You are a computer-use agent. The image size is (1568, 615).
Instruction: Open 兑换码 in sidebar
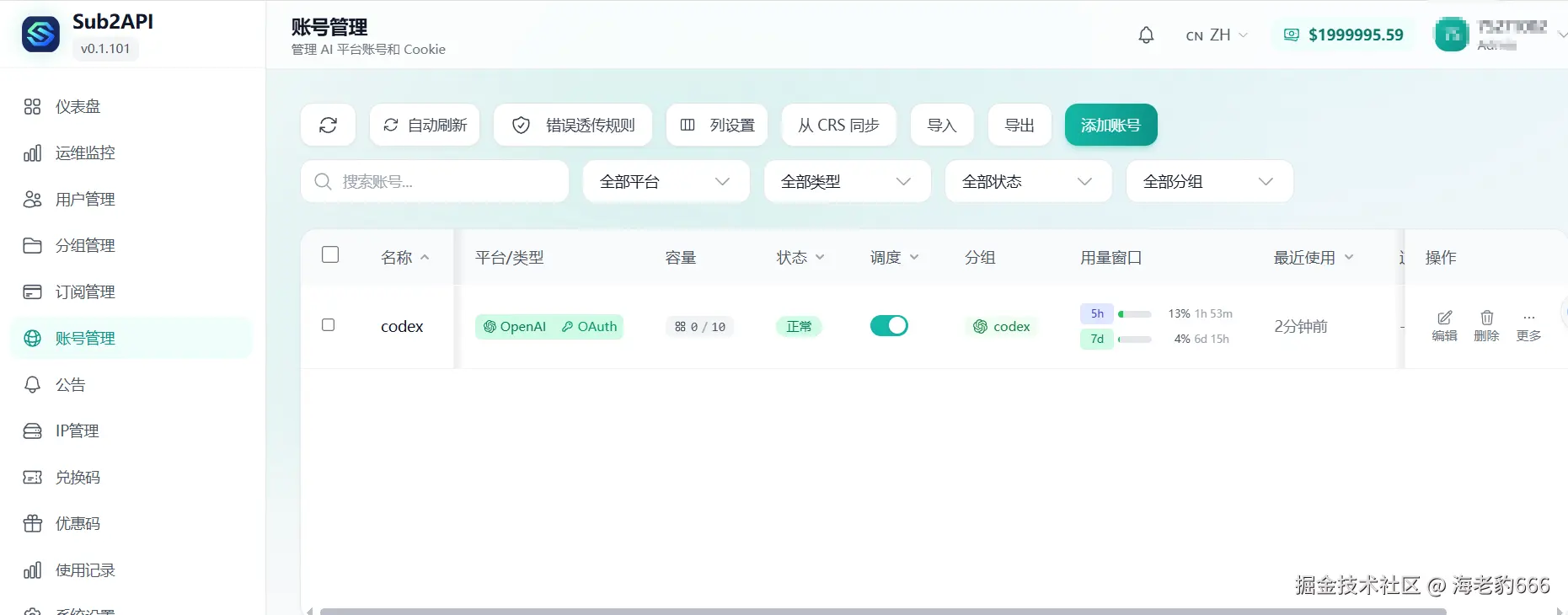[131, 478]
